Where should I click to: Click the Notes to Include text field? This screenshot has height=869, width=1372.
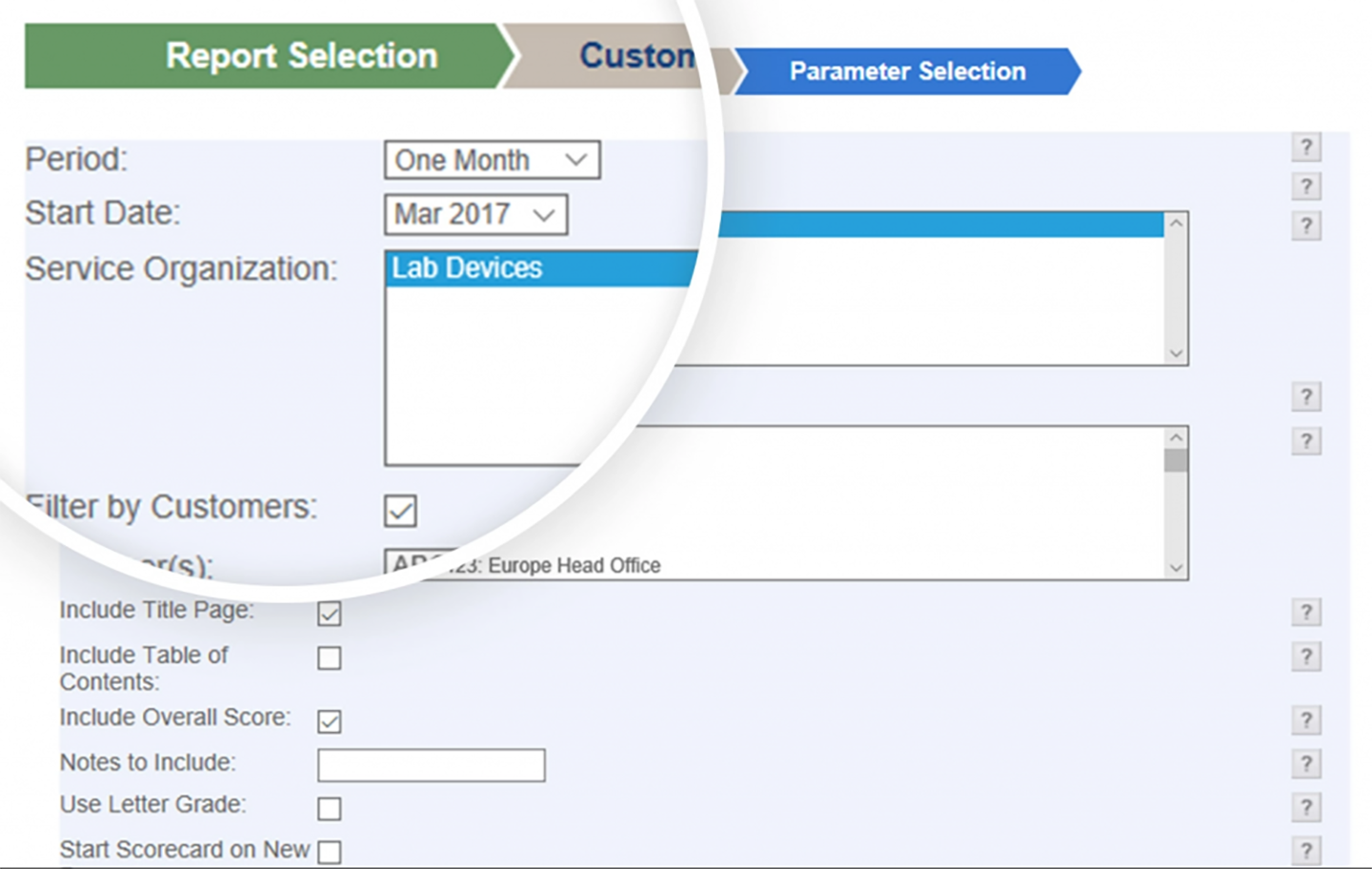(x=431, y=765)
